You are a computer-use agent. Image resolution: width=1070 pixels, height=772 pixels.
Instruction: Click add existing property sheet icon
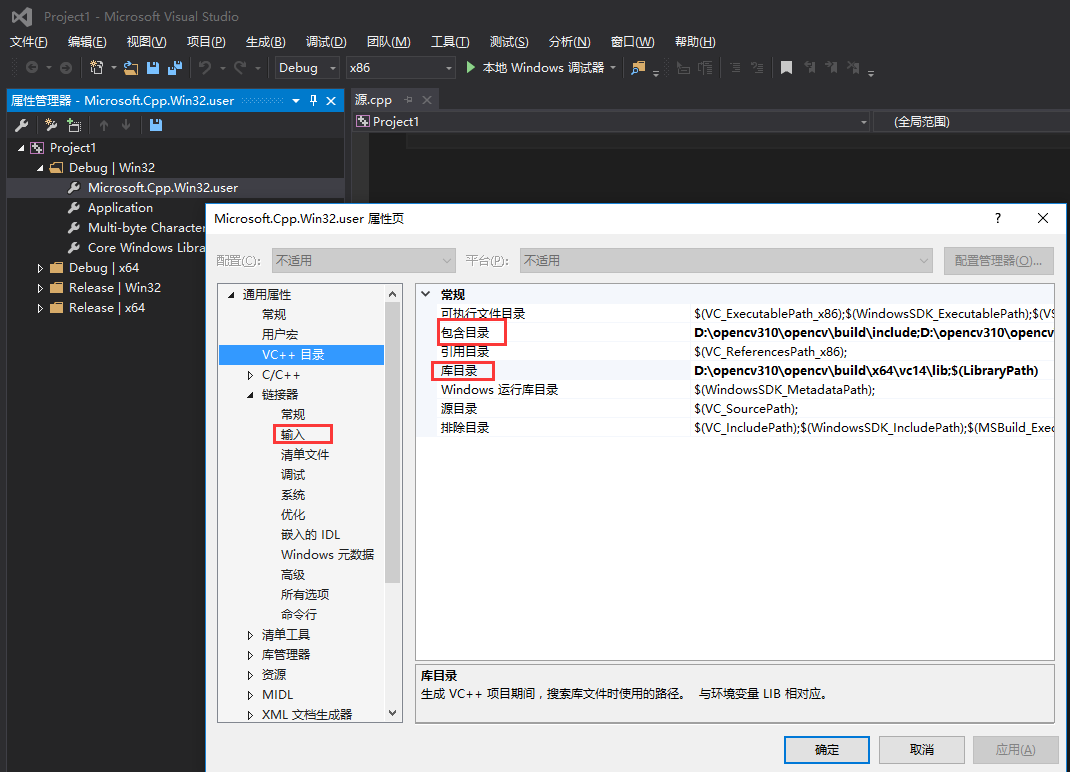coord(74,125)
